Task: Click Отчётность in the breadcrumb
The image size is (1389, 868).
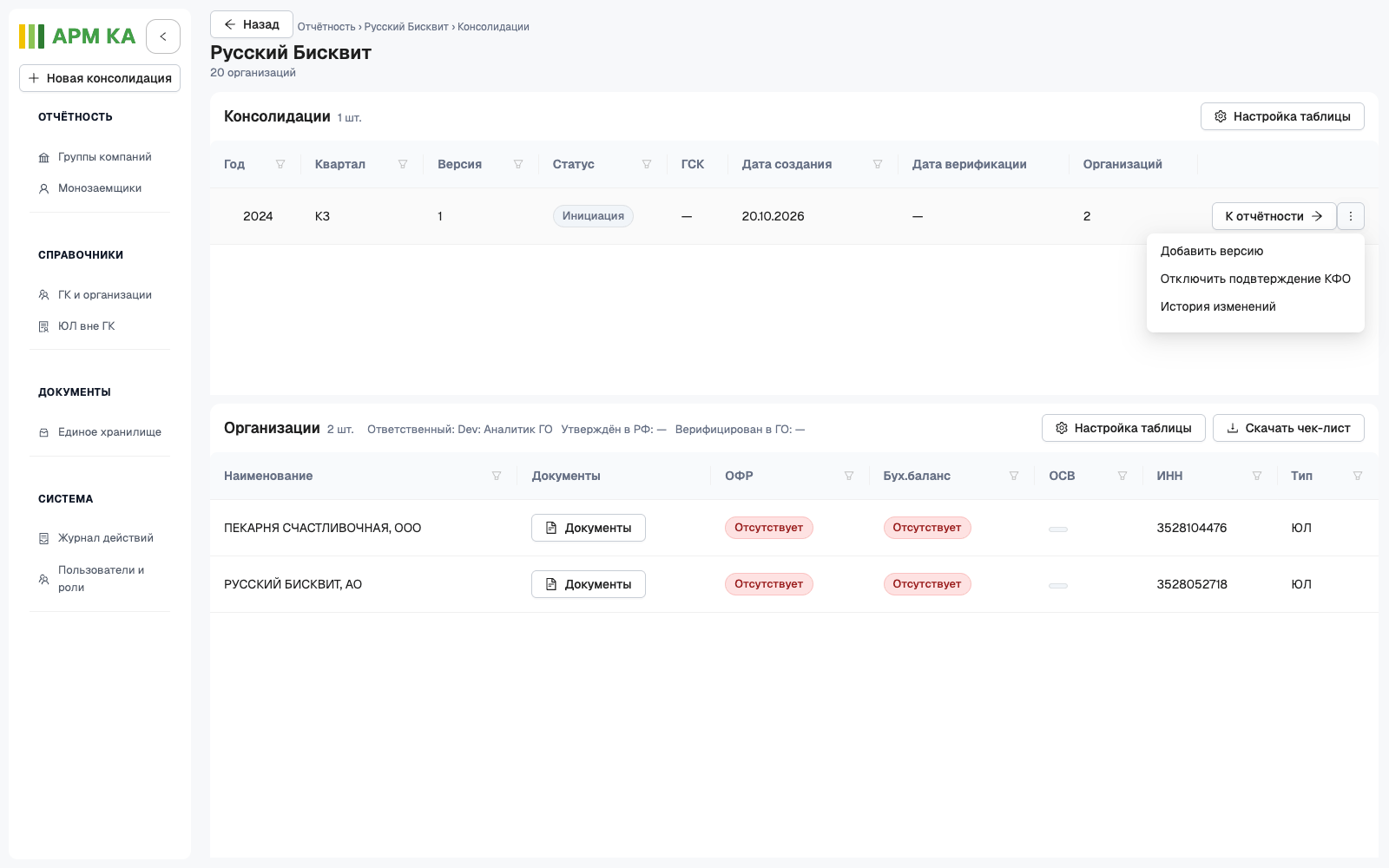Action: [x=326, y=27]
